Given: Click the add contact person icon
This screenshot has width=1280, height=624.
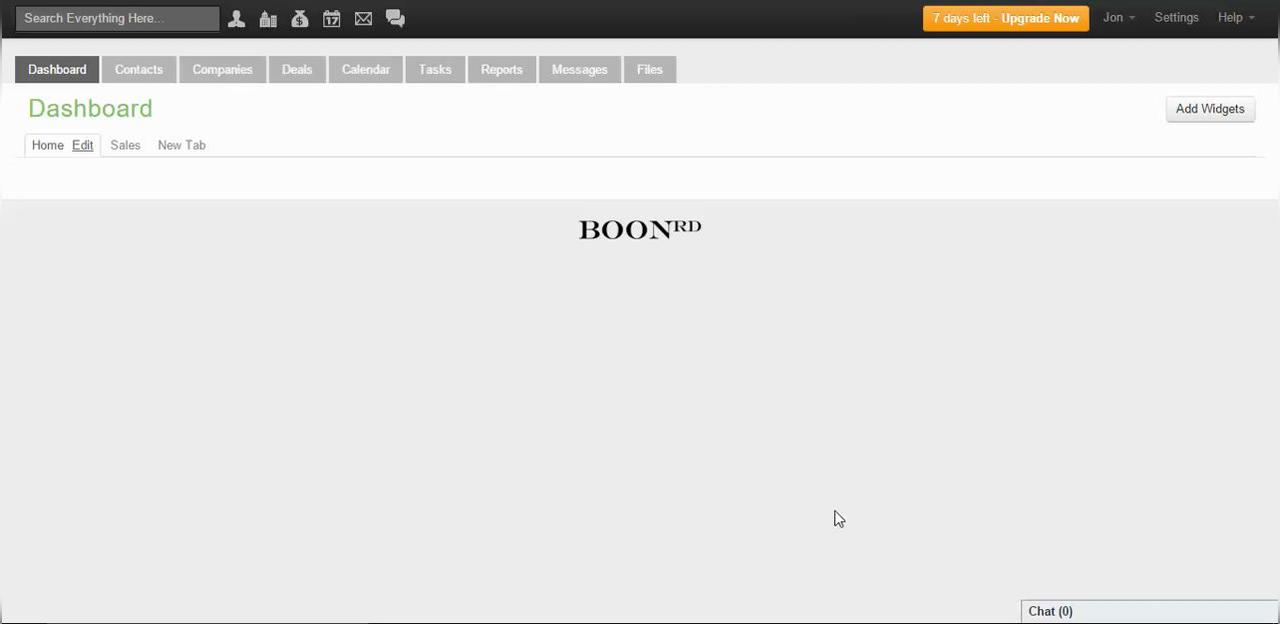Looking at the screenshot, I should tap(236, 18).
